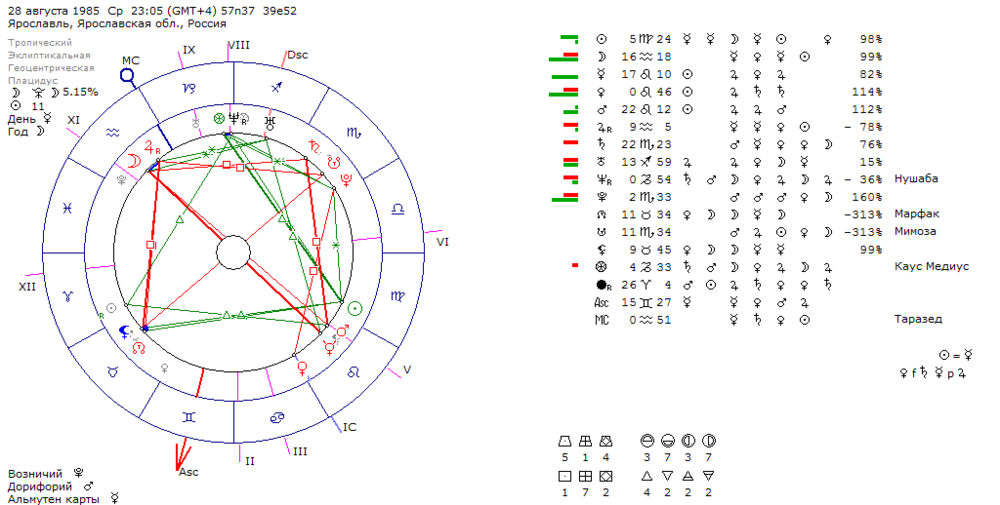
Task: Click the Libra sign glyph on zodiac ring
Action: pyautogui.click(x=398, y=209)
